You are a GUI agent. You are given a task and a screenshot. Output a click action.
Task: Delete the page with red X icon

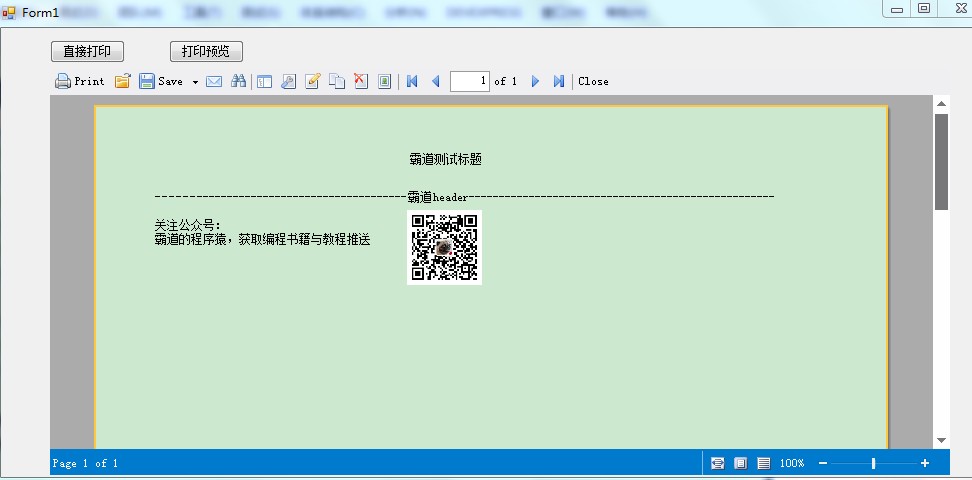pyautogui.click(x=361, y=81)
